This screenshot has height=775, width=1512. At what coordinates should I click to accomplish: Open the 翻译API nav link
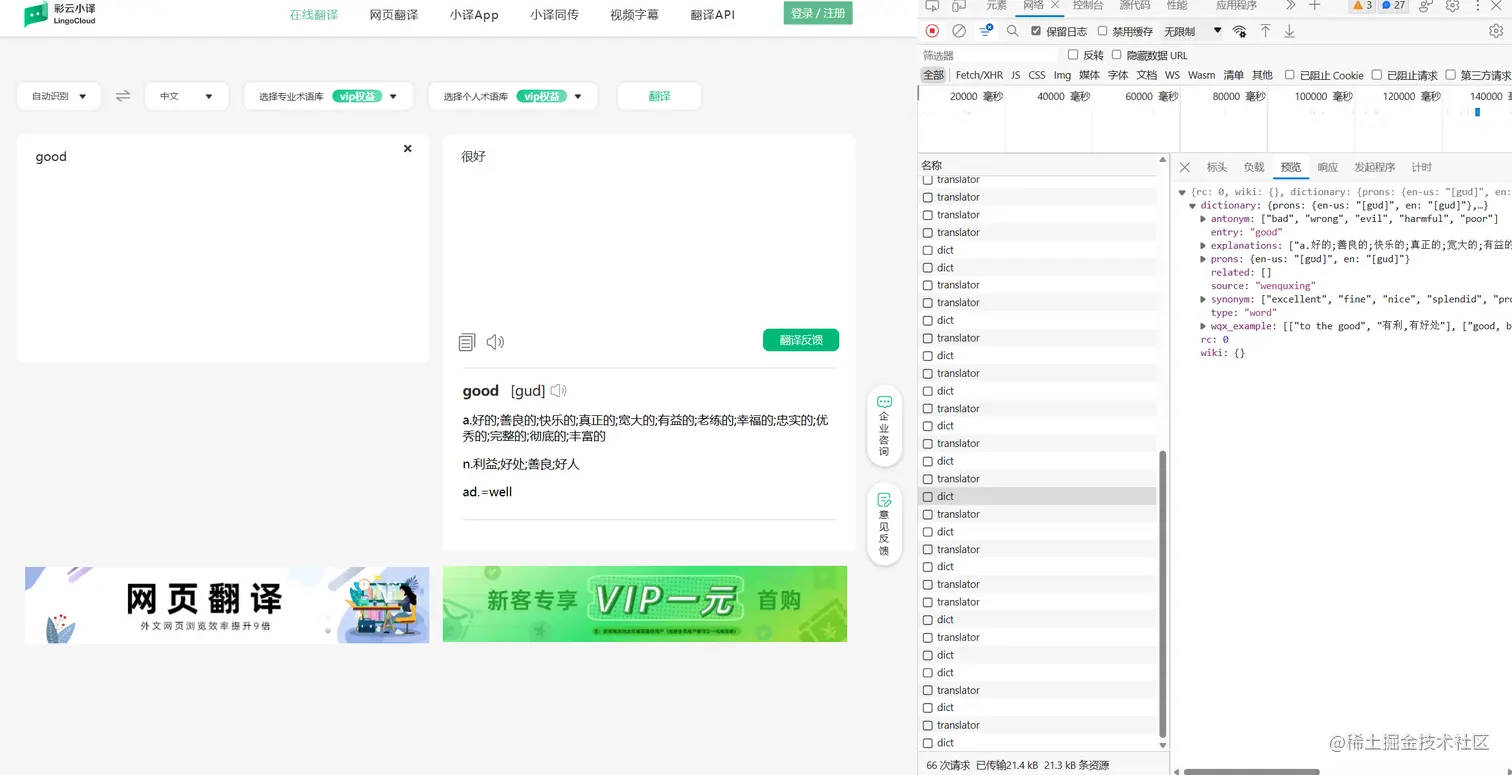(713, 15)
